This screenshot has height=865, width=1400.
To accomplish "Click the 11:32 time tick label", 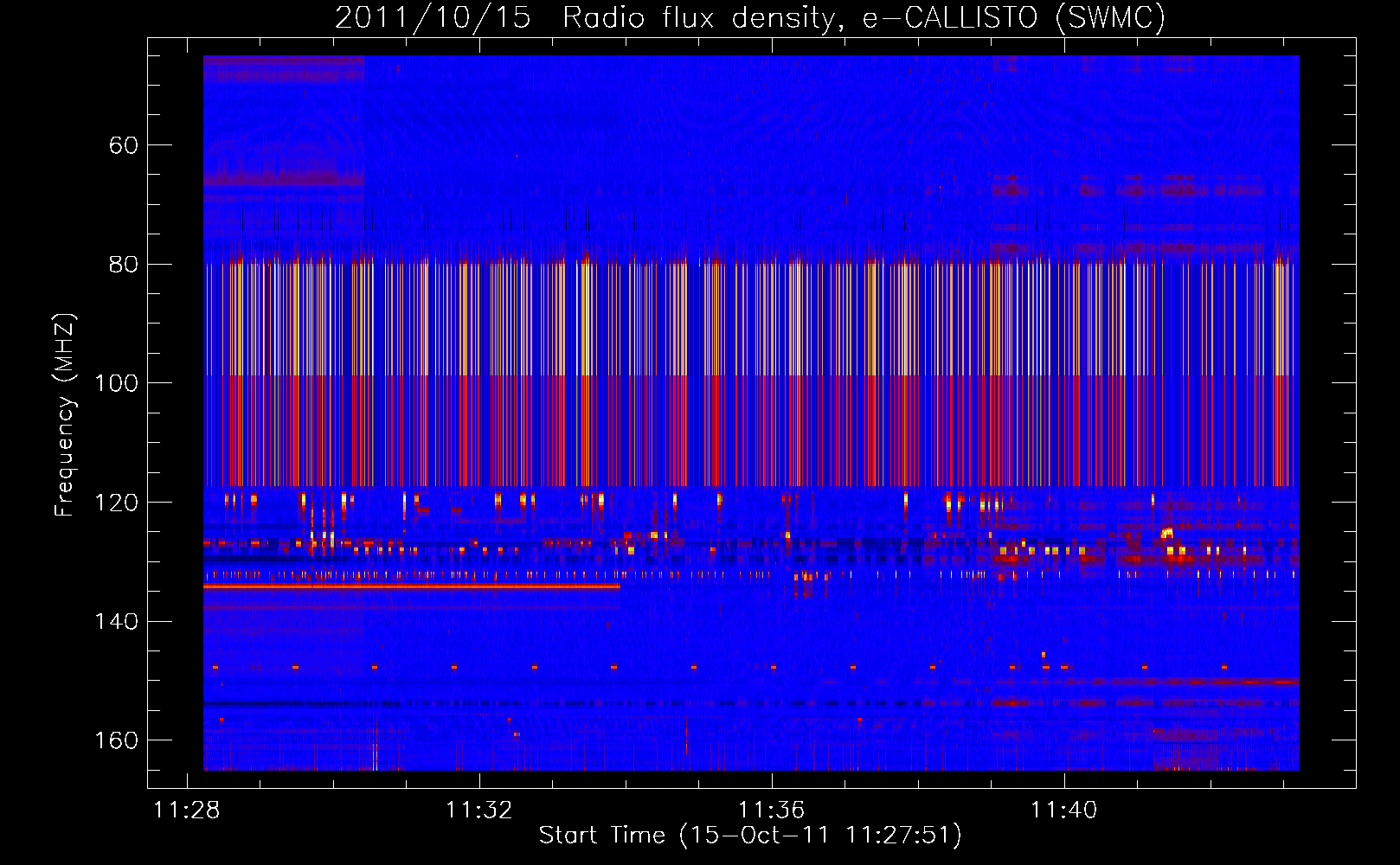I will pyautogui.click(x=478, y=810).
